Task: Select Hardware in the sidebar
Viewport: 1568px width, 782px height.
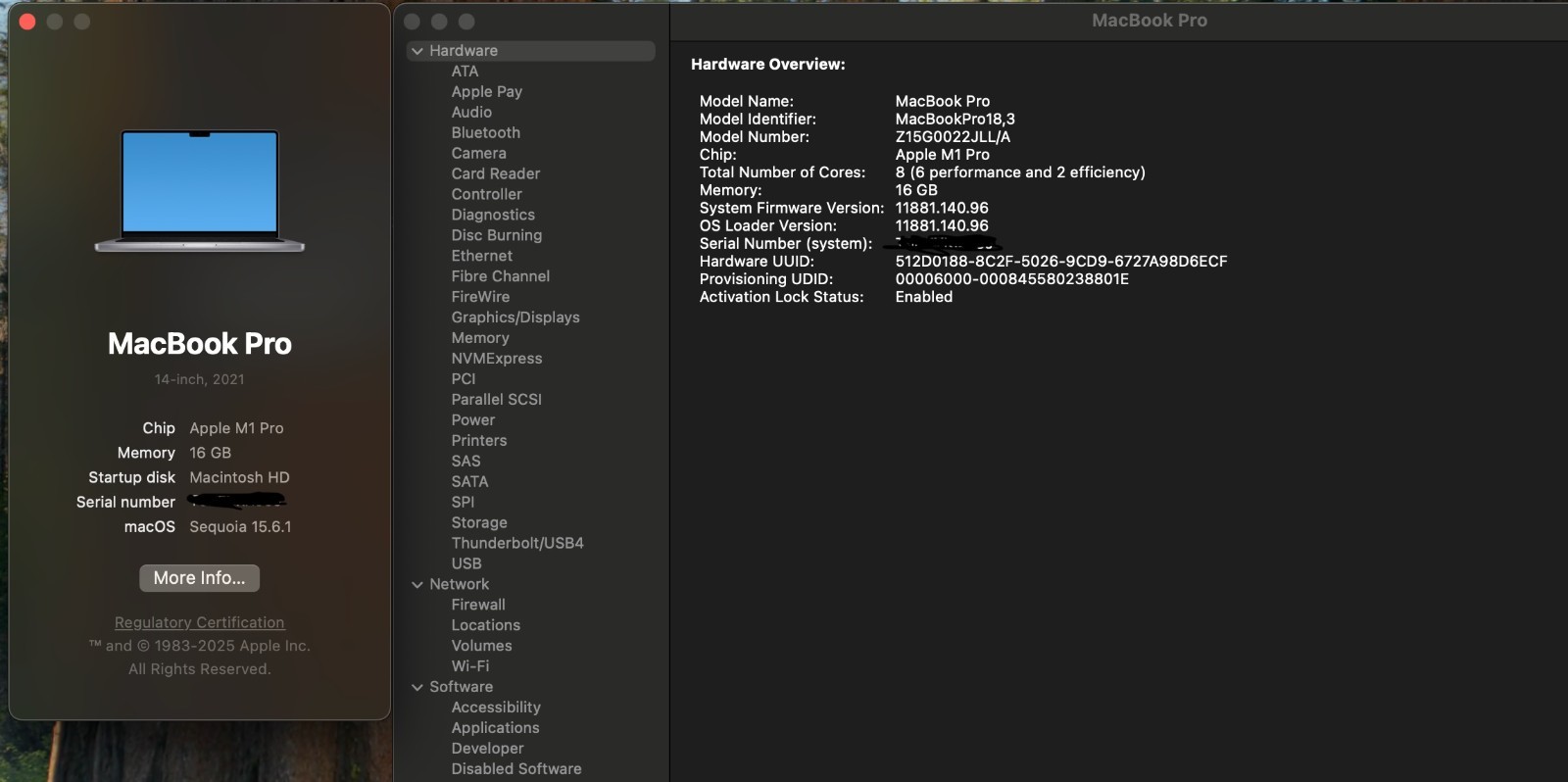Action: tap(531, 51)
